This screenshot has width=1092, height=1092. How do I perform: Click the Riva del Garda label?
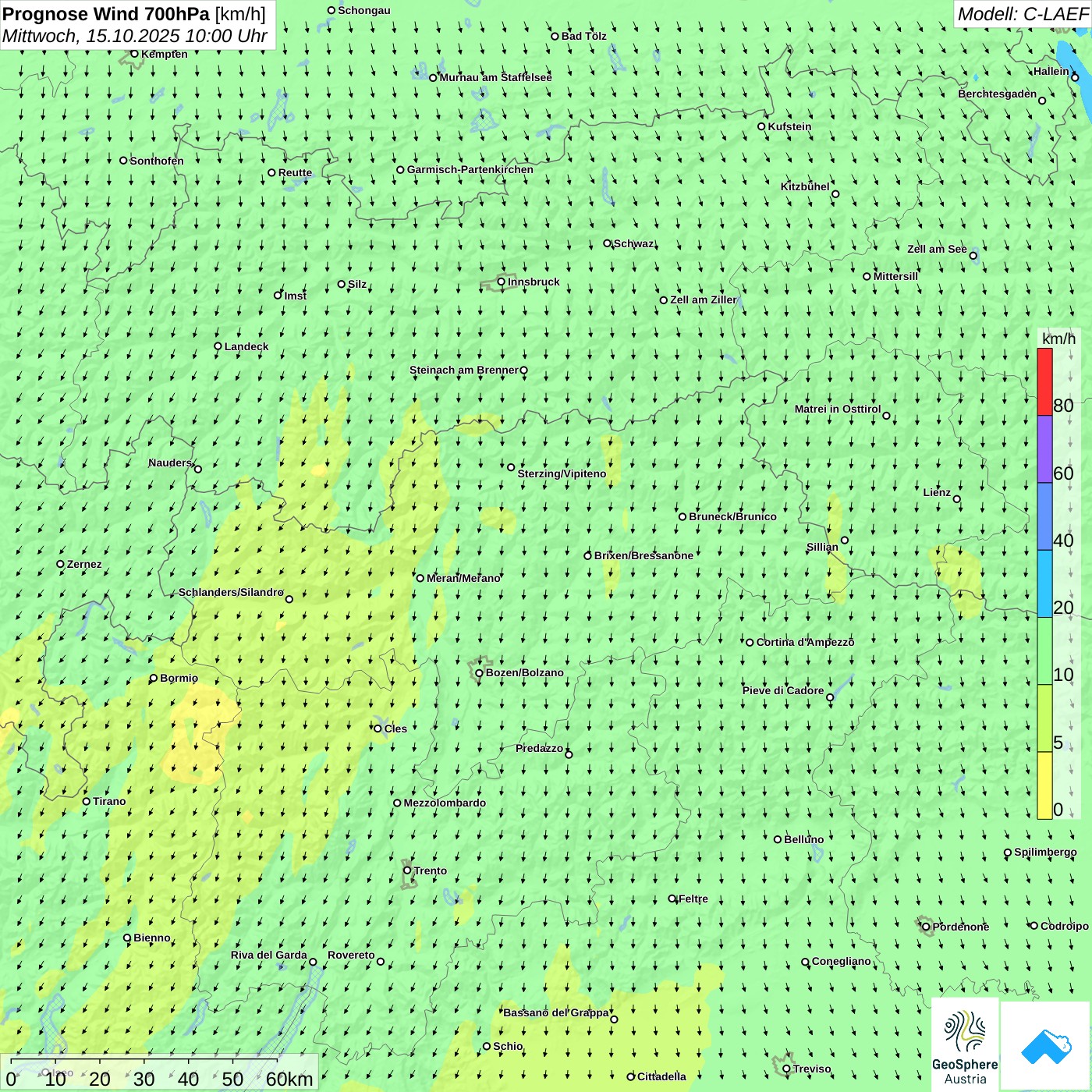(269, 955)
